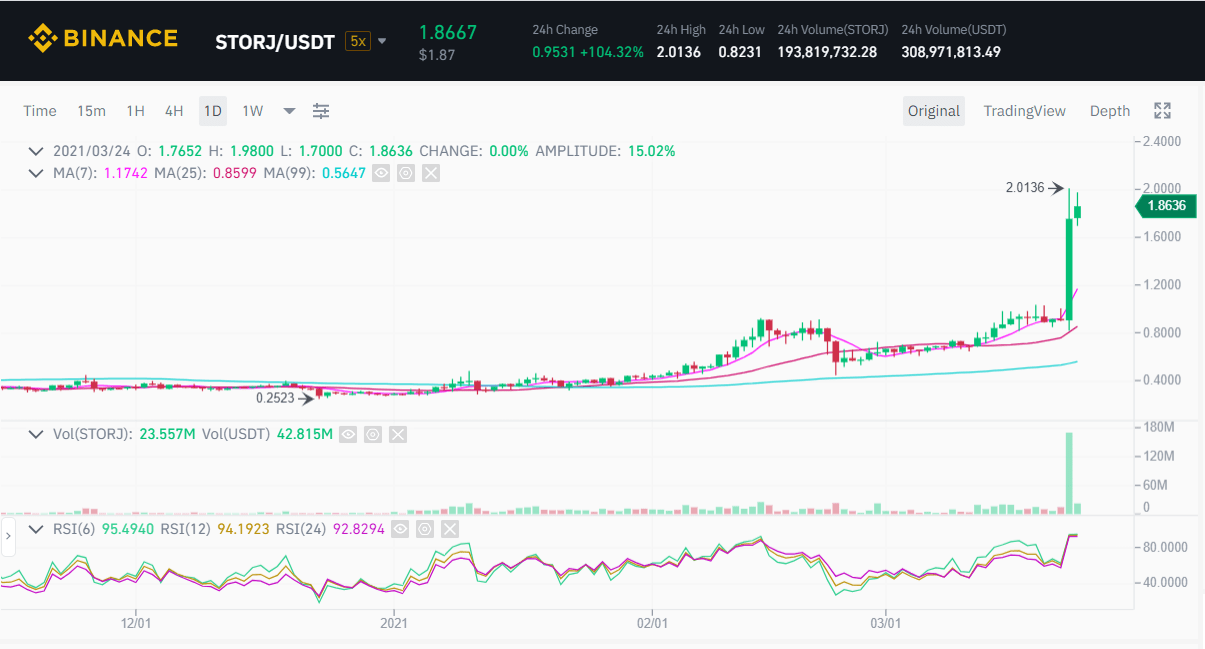Remove the MA indicator
1205x649 pixels.
point(430,173)
